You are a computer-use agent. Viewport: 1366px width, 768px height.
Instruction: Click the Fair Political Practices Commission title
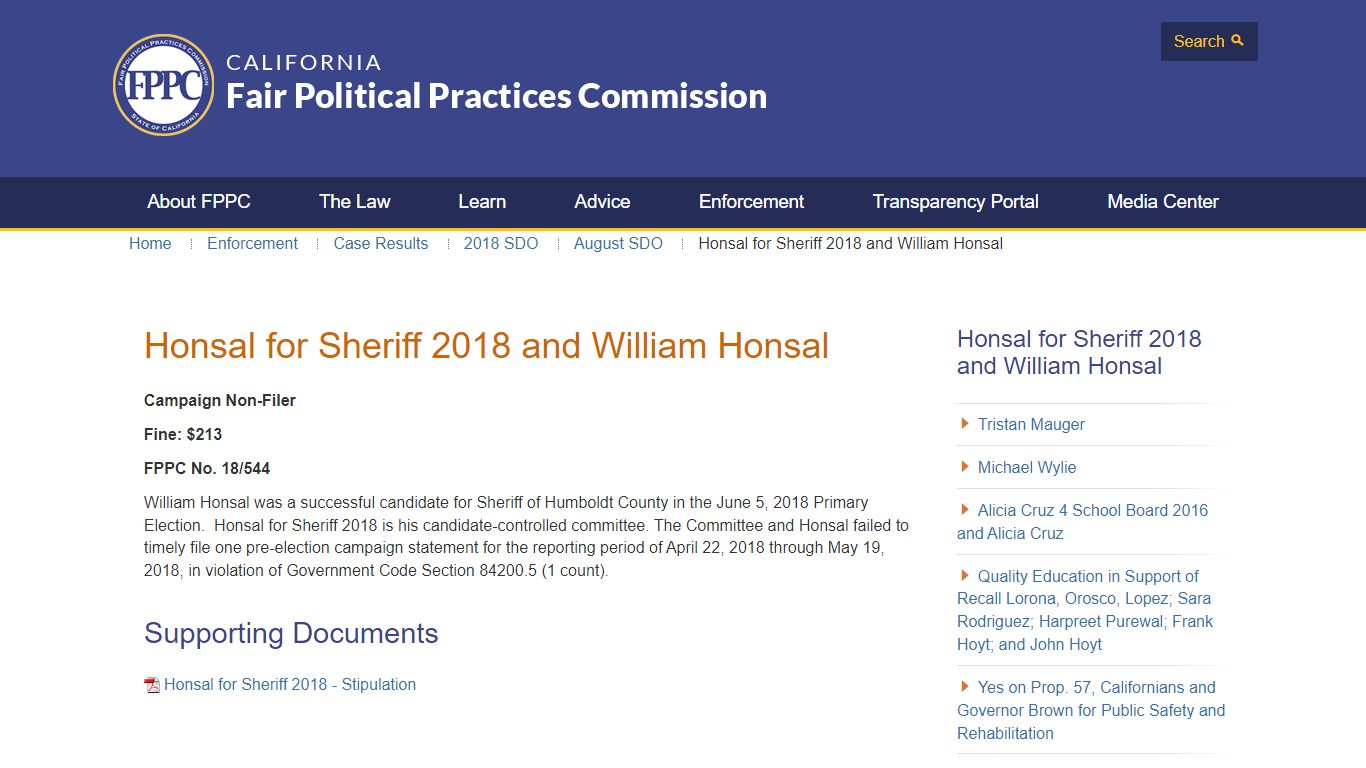496,96
